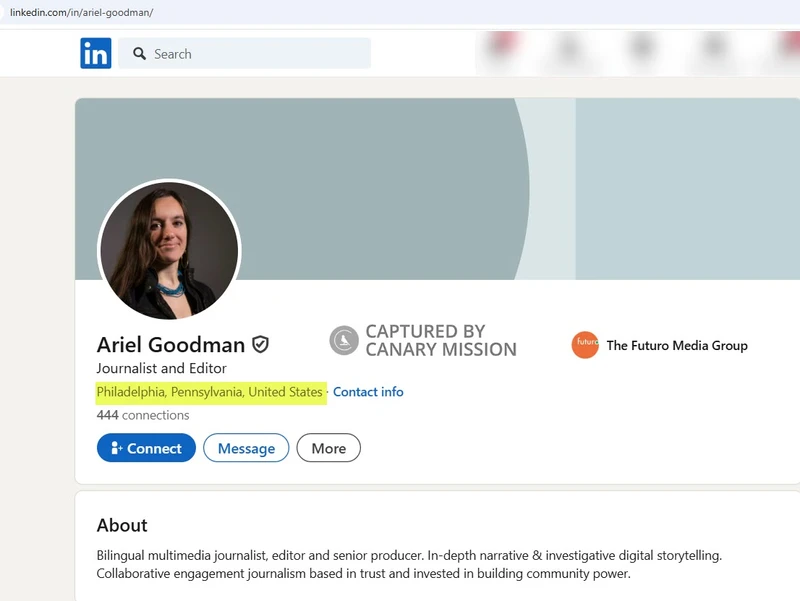Click the orange Futuro logo icon

tap(585, 345)
